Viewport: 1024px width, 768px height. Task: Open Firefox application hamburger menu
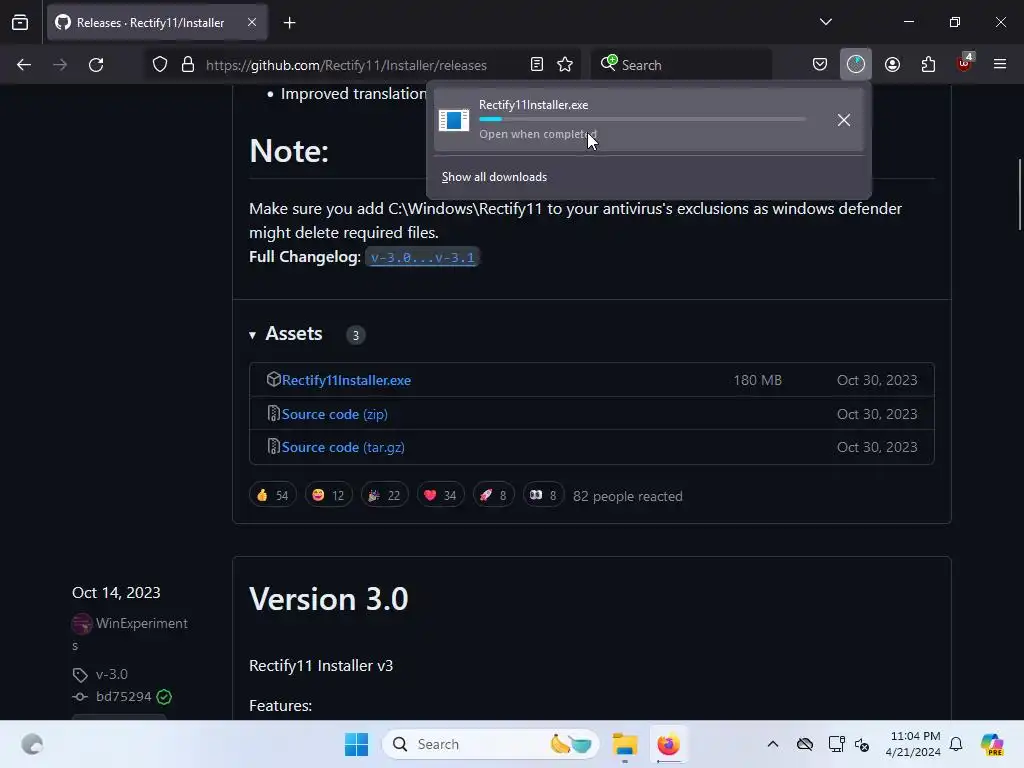pos(1000,64)
